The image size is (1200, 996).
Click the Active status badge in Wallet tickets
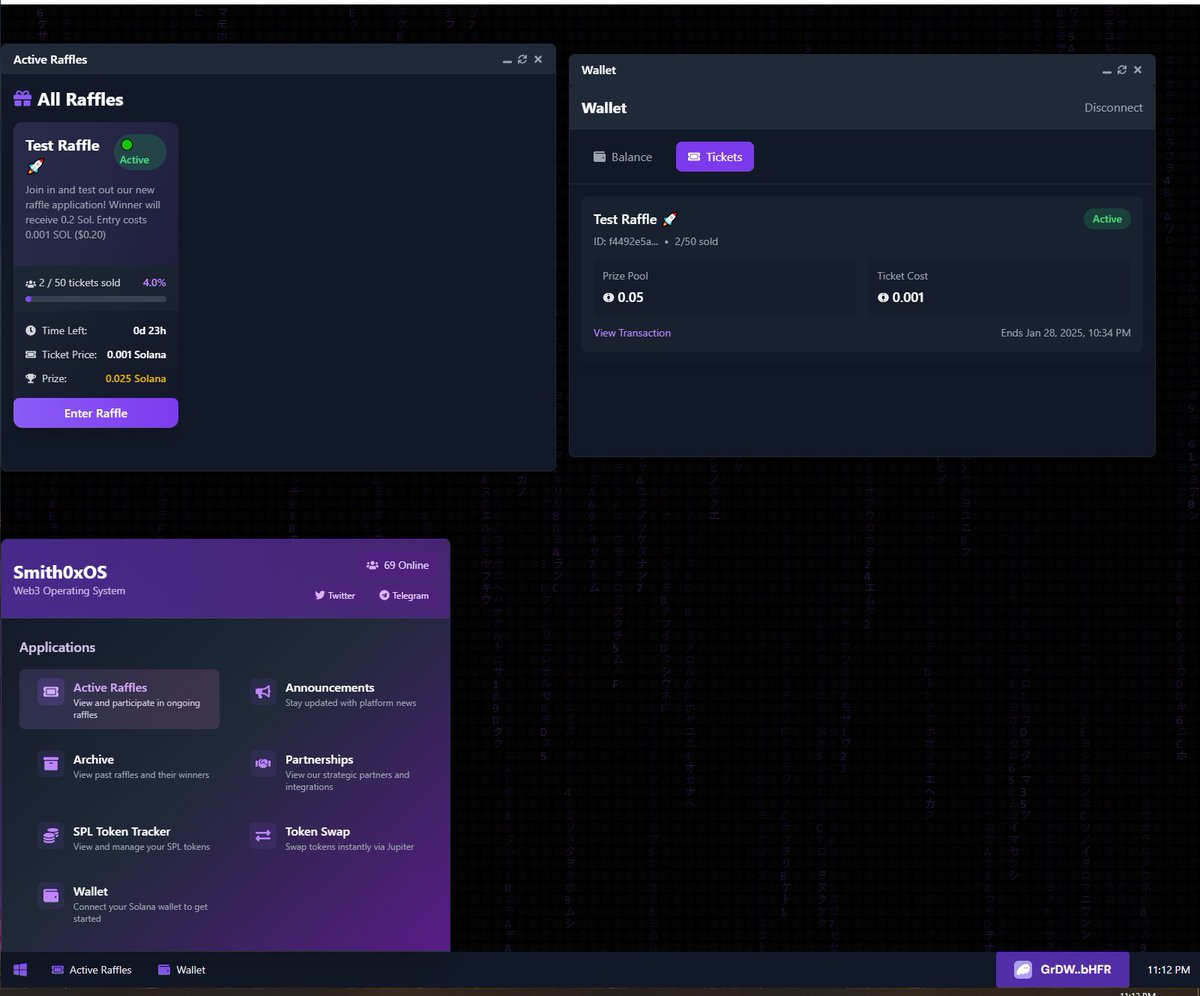pos(1107,219)
